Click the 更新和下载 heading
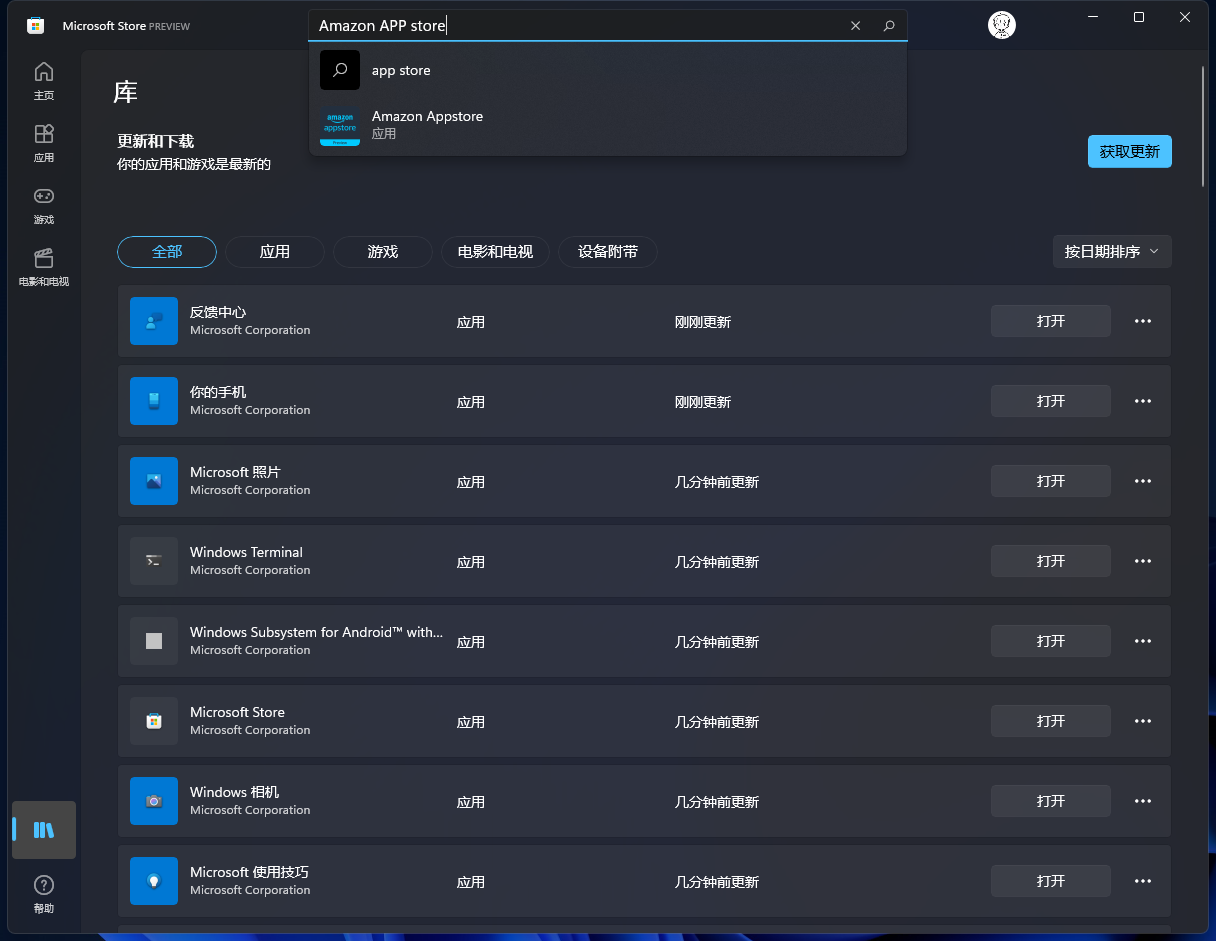Viewport: 1216px width, 941px height. 155,141
